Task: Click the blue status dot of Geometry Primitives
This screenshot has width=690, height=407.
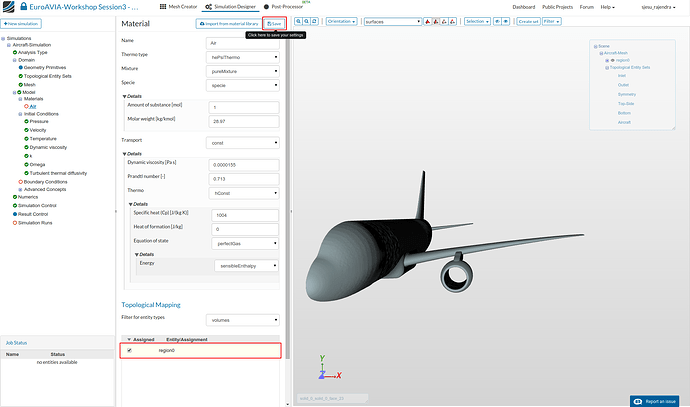Action: coord(20,67)
